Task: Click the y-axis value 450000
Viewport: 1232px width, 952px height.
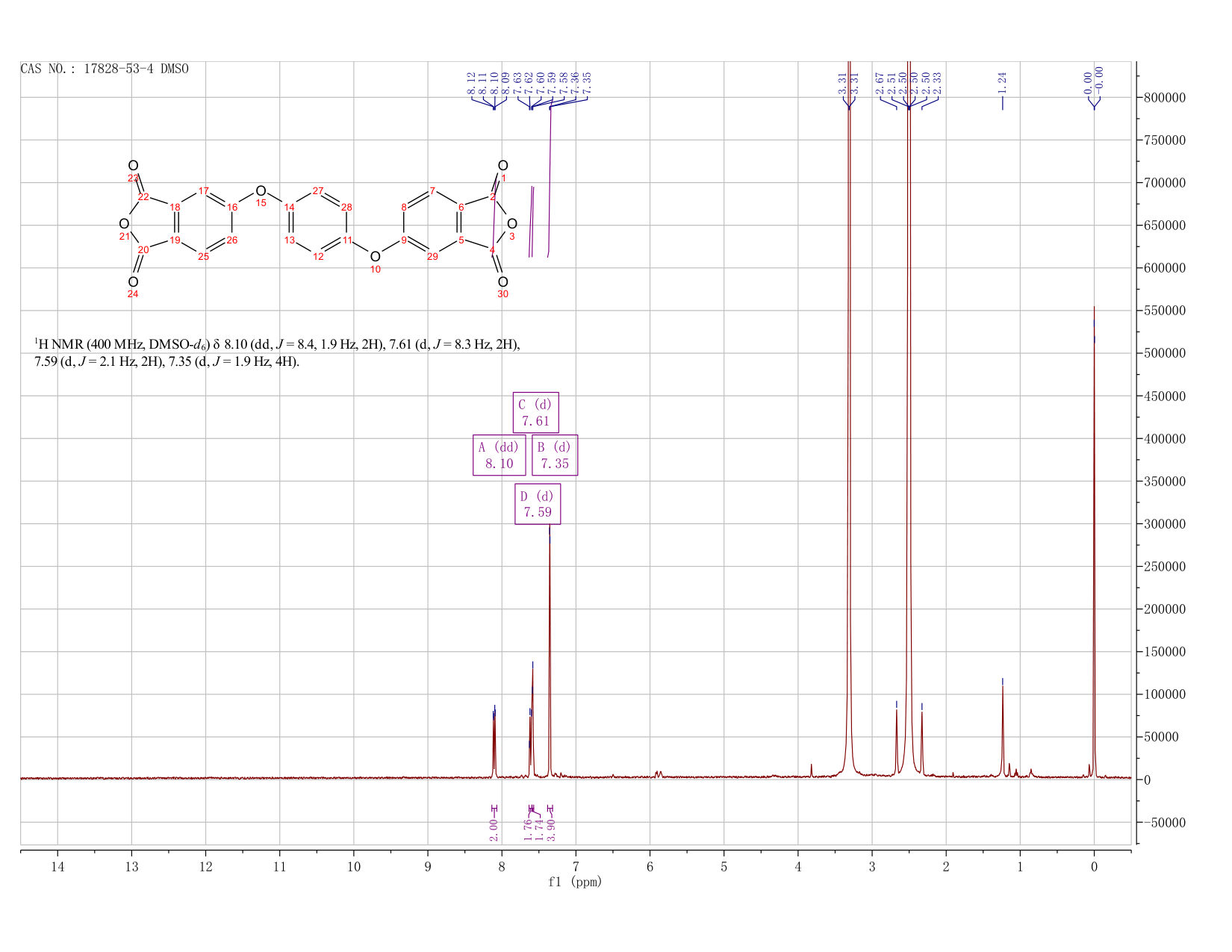Action: pyautogui.click(x=1165, y=396)
